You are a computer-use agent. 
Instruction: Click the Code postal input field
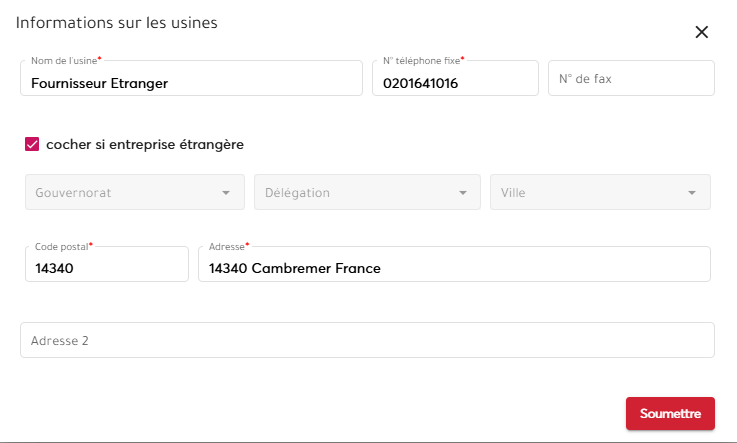pyautogui.click(x=106, y=269)
